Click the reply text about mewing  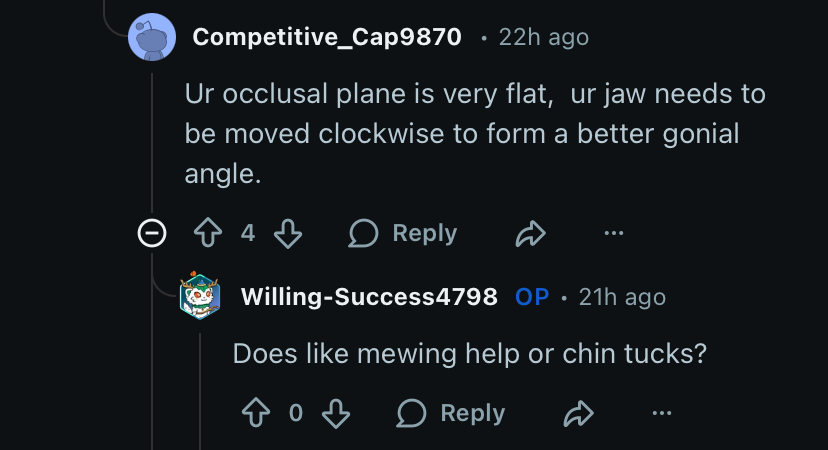[470, 354]
